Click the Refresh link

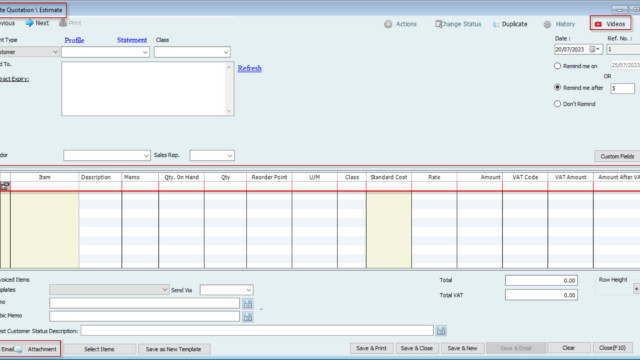click(x=249, y=69)
